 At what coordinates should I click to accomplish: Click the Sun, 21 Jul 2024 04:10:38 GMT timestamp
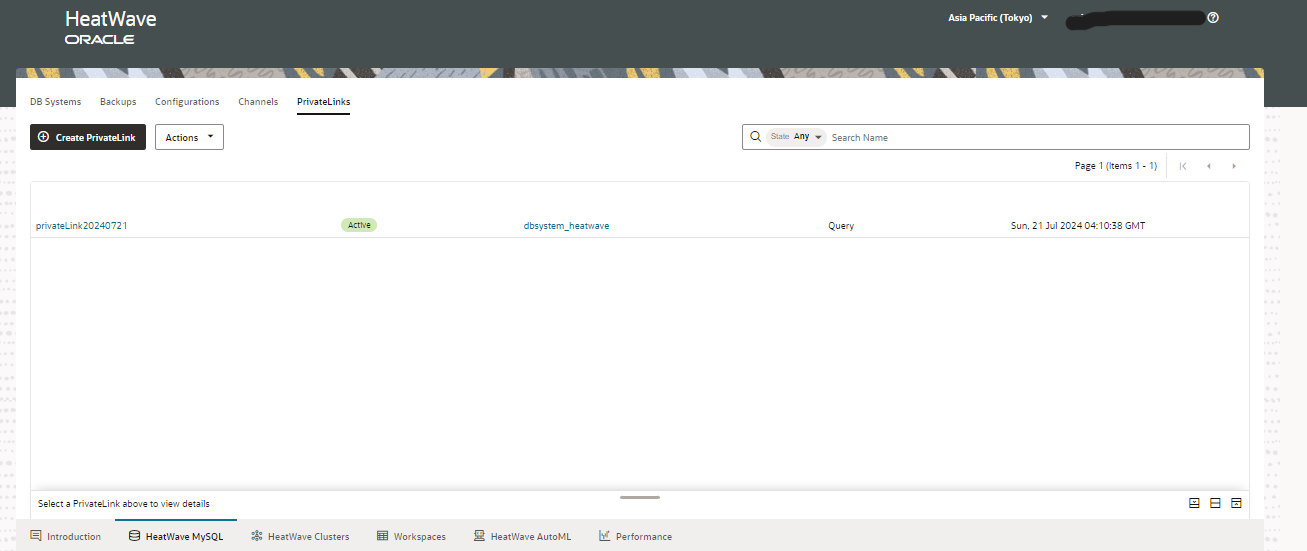[1078, 226]
